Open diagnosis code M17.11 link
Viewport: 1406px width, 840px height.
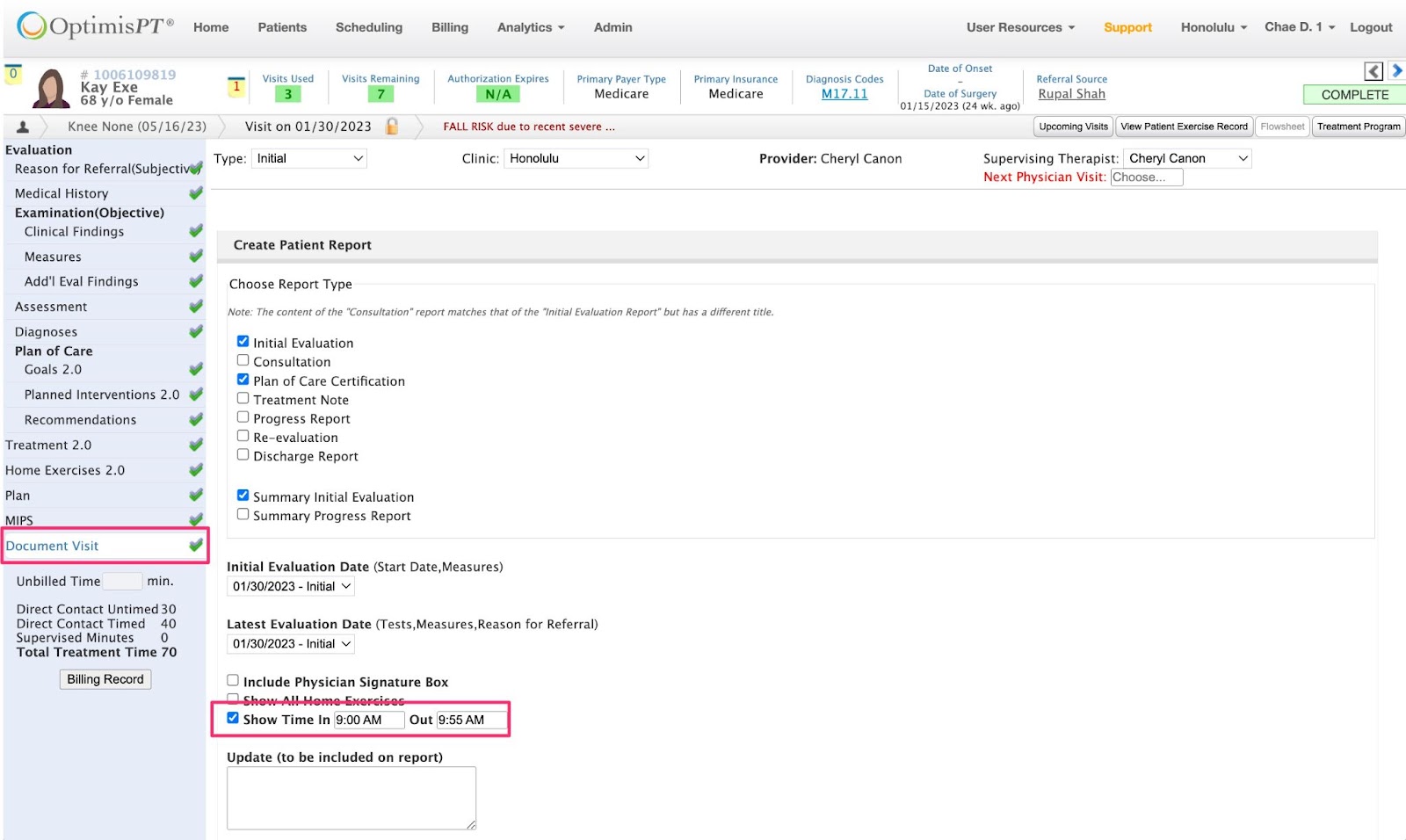(x=844, y=94)
